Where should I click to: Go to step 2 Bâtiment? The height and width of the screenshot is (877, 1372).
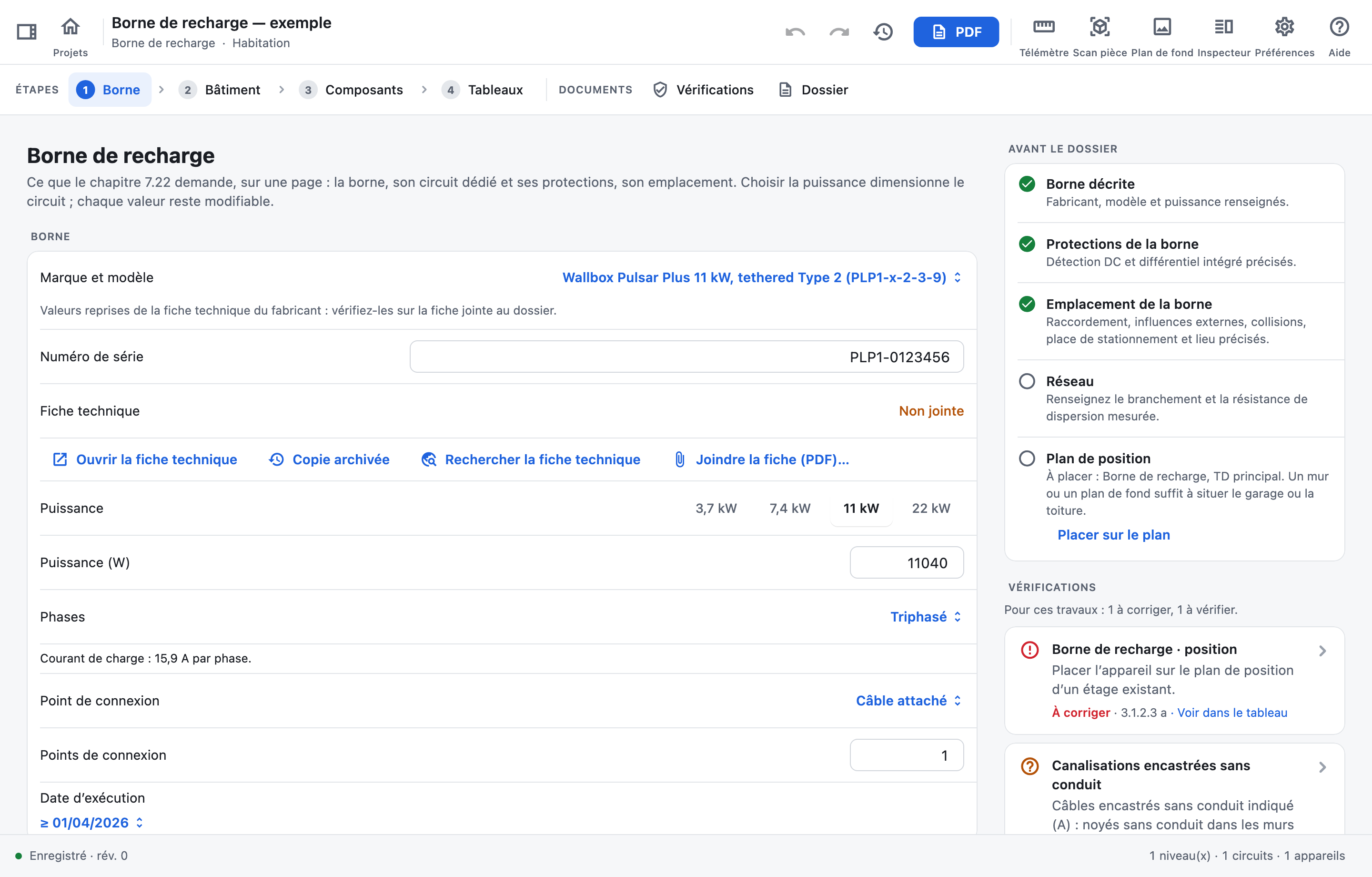point(219,90)
